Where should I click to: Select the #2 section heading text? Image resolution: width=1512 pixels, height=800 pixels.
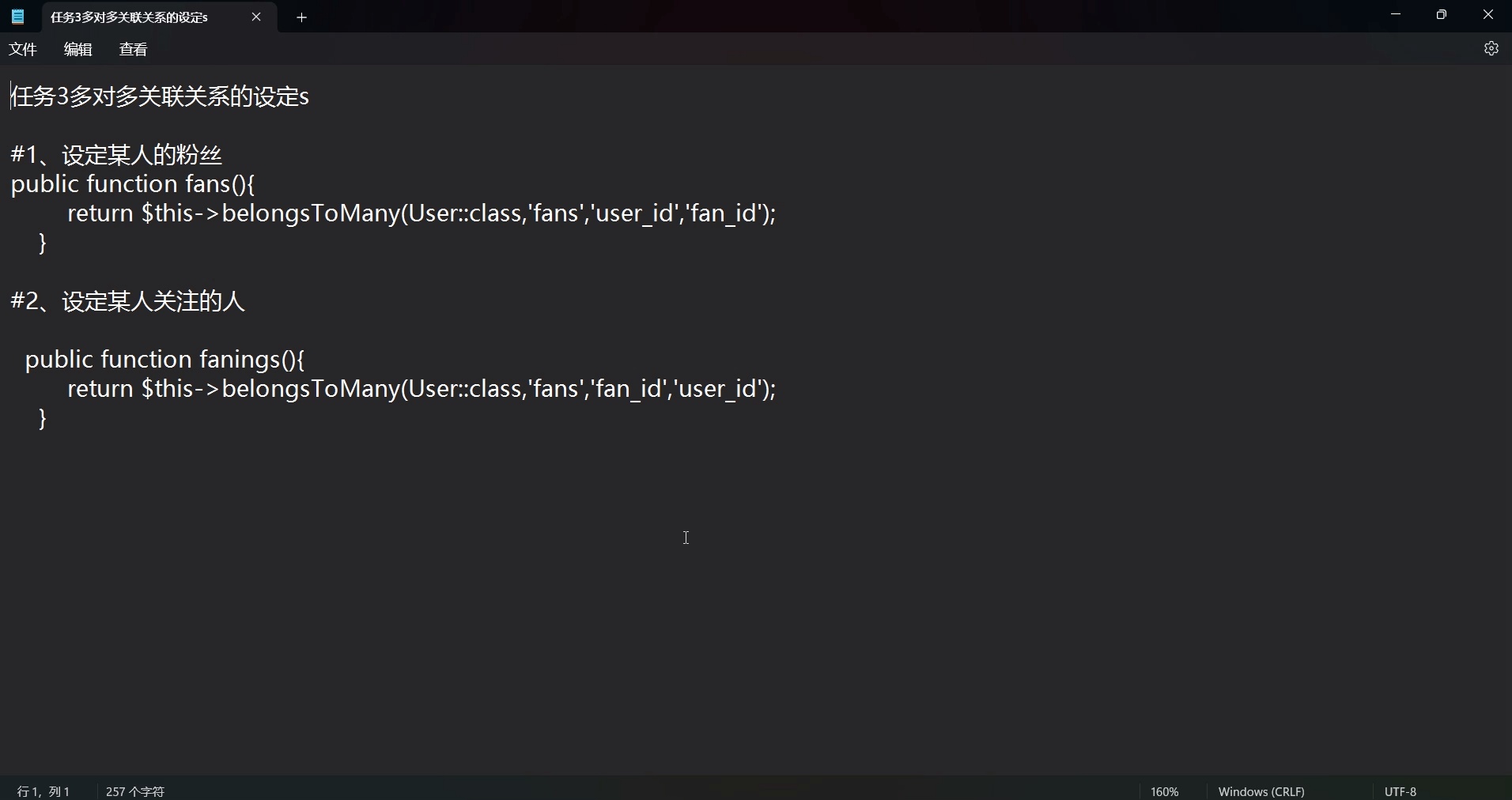127,301
